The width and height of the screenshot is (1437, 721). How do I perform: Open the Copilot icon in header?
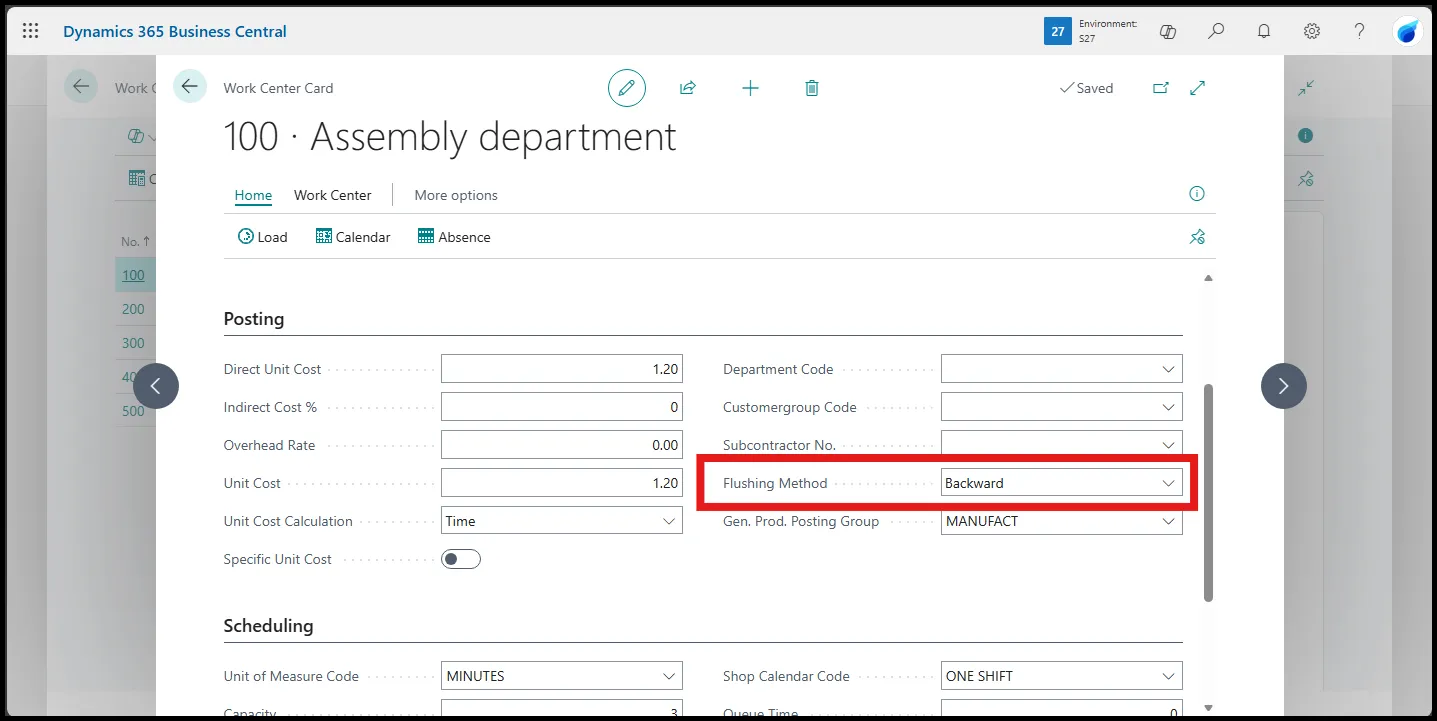(1168, 31)
